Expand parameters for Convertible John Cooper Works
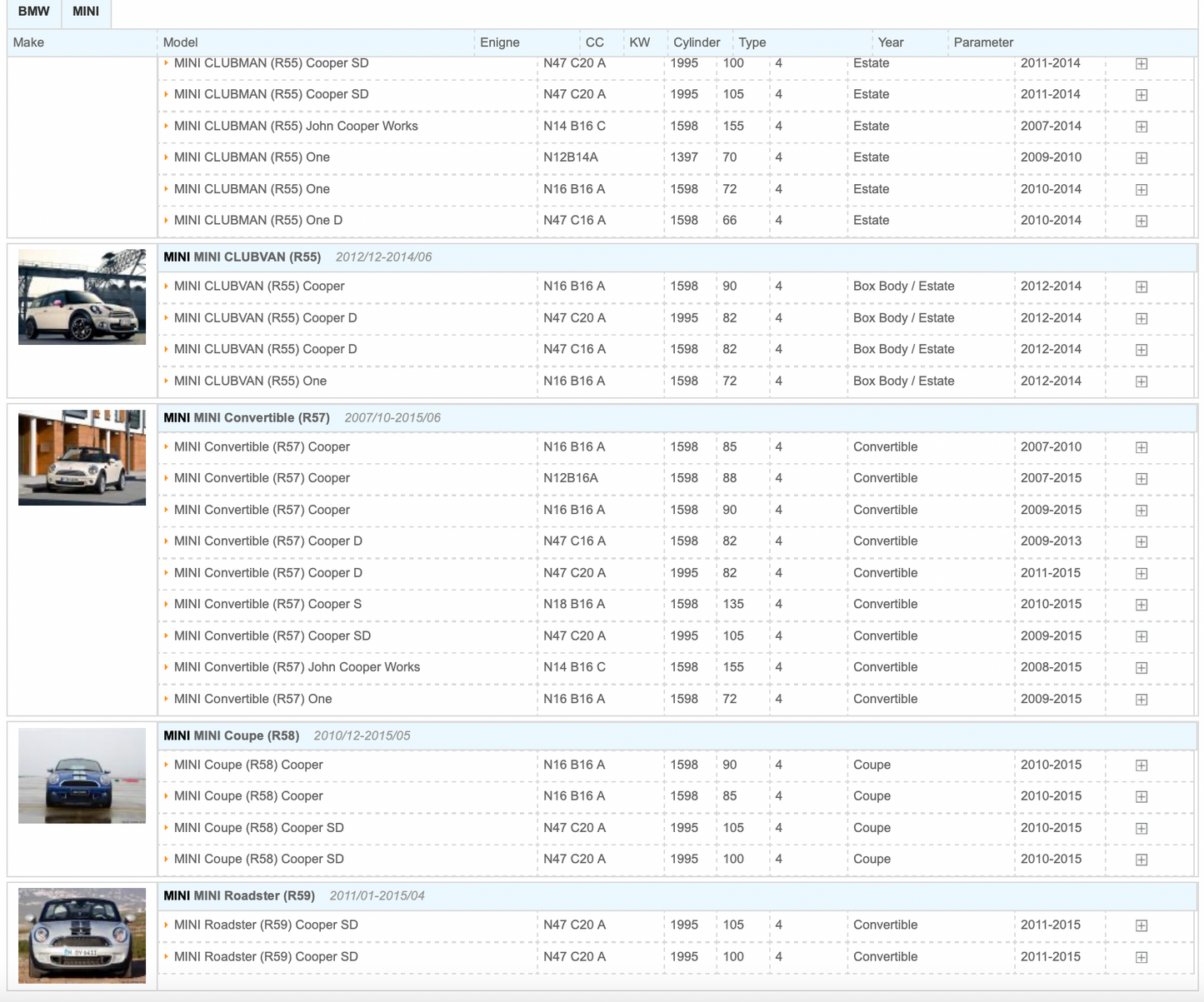The image size is (1204, 1002). point(1142,668)
